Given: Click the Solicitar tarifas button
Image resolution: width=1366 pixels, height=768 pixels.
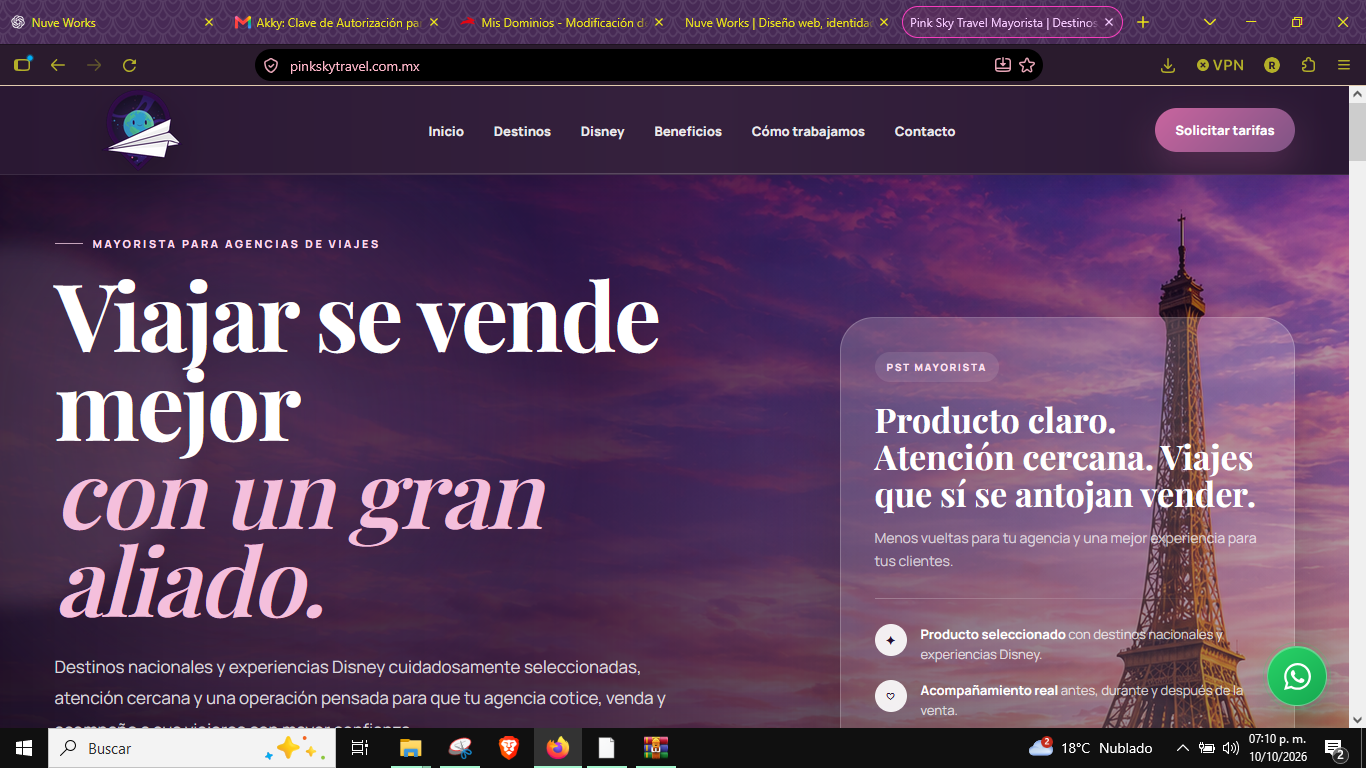Looking at the screenshot, I should (x=1225, y=131).
